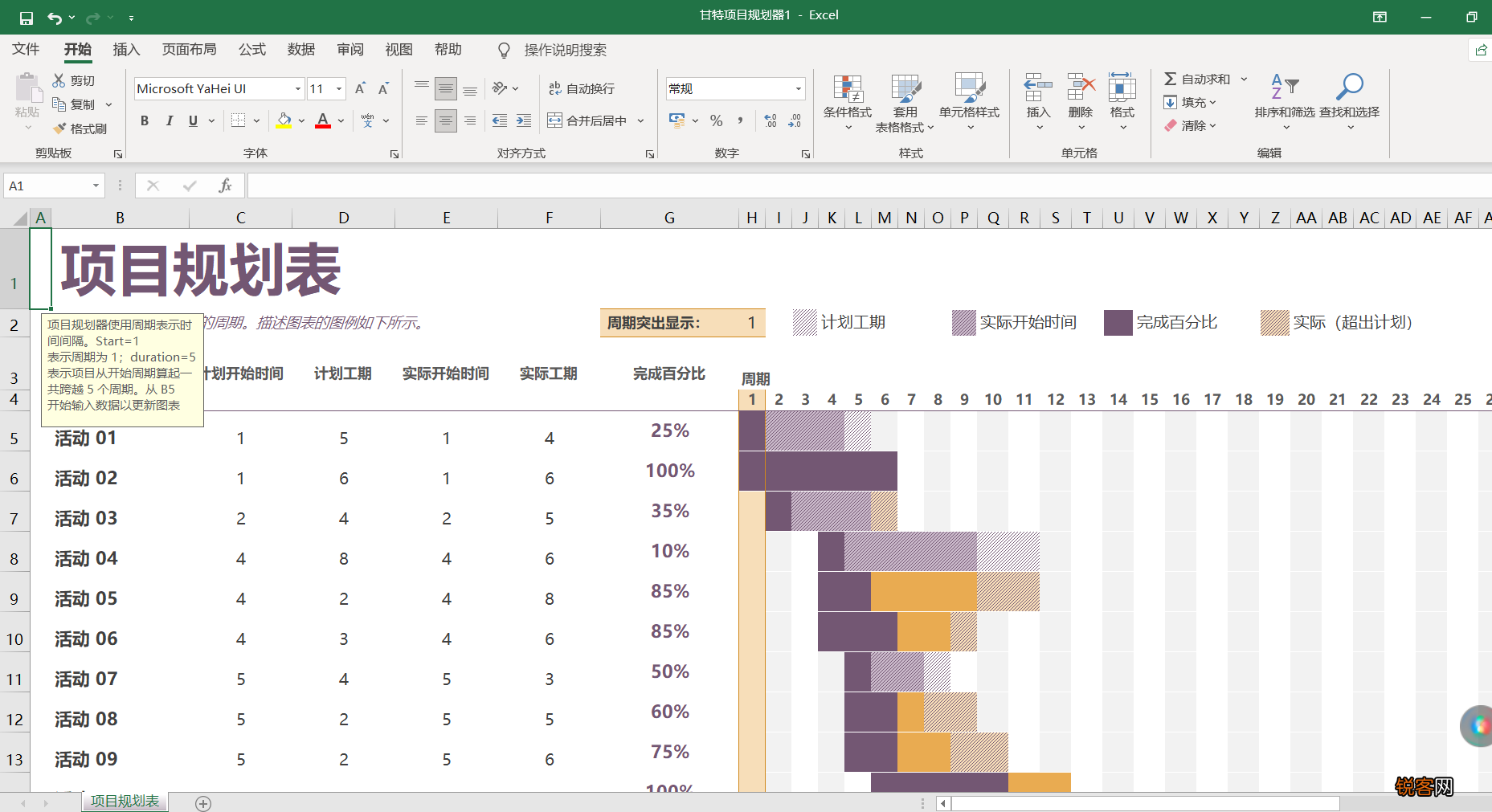Click the increase indent icon
The height and width of the screenshot is (812, 1492).
point(524,120)
